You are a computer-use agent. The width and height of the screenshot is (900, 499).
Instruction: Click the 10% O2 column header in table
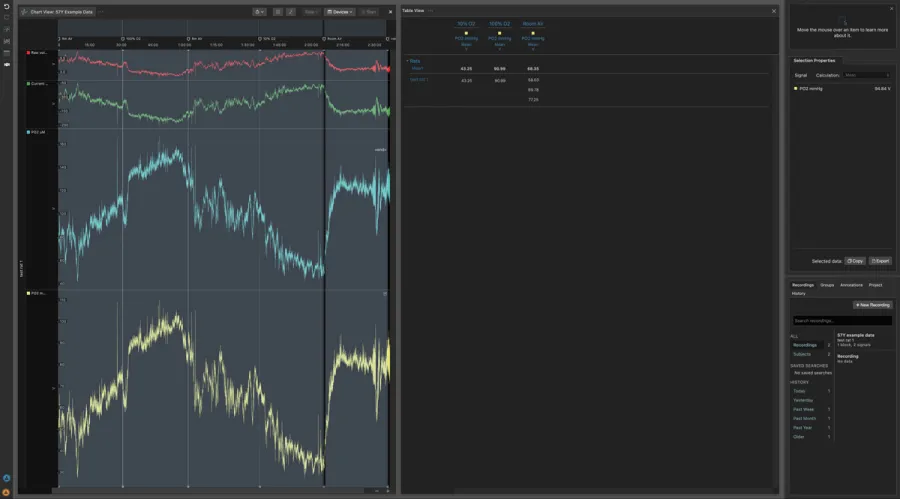[x=466, y=24]
